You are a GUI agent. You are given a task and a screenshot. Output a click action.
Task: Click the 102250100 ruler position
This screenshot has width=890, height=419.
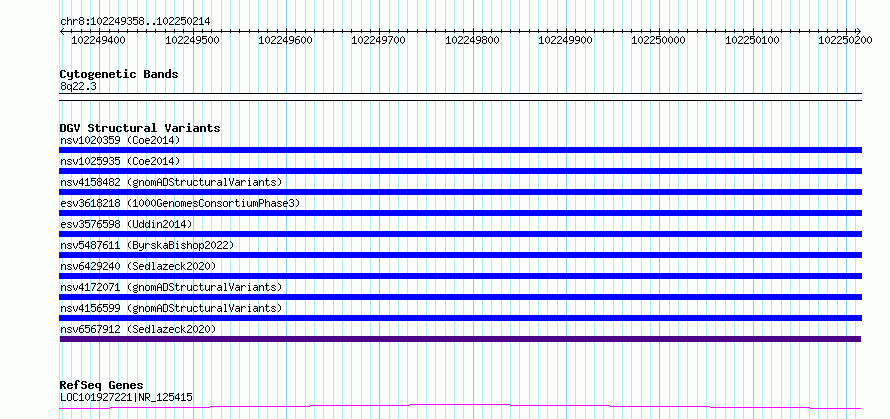click(x=753, y=41)
